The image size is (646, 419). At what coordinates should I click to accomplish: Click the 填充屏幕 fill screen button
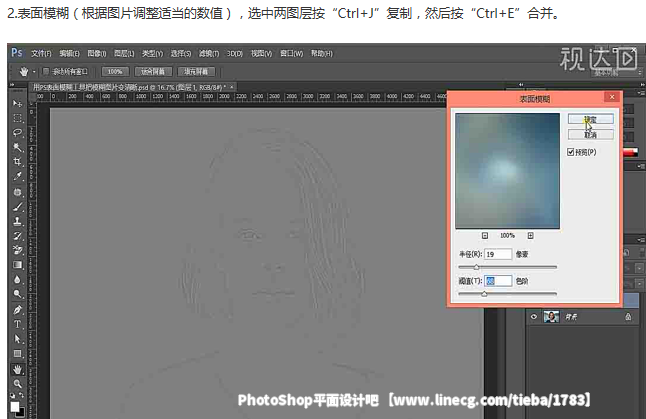(196, 72)
